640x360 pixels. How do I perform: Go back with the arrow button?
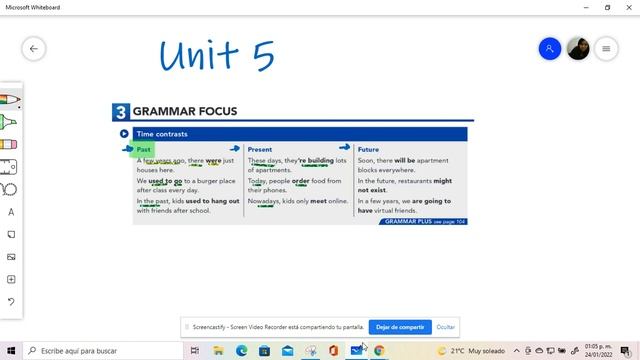point(33,49)
